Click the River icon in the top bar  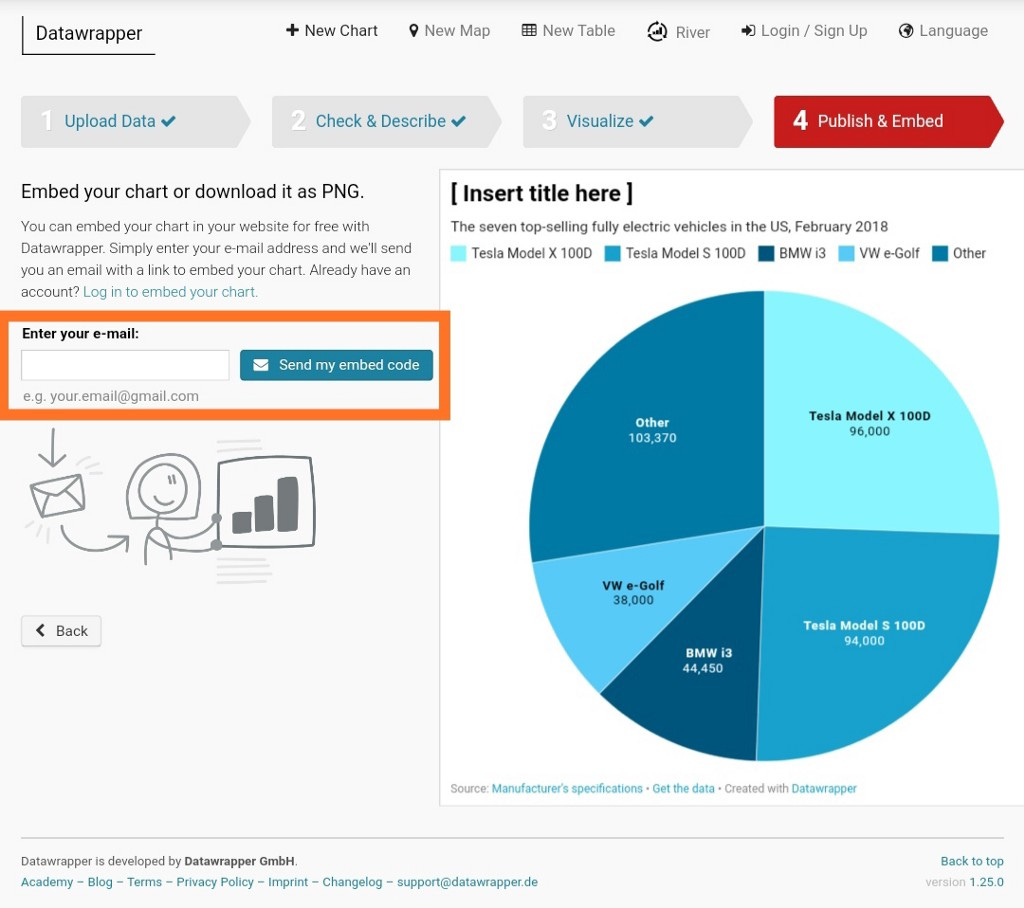tap(657, 31)
